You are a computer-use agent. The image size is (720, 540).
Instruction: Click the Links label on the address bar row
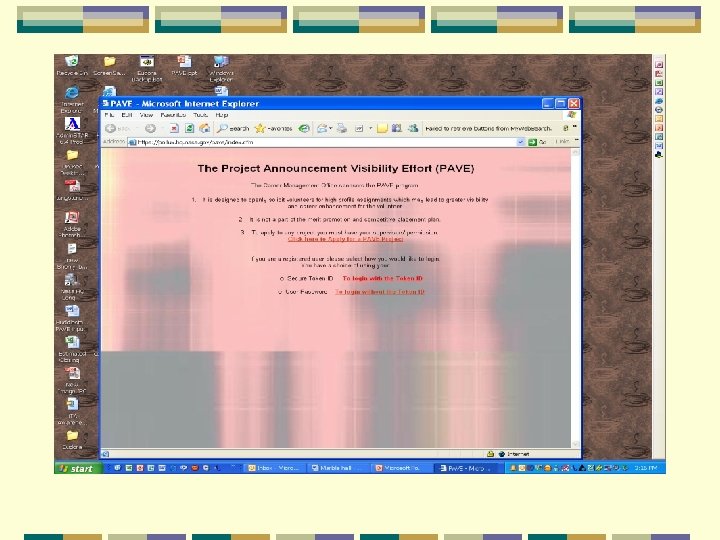[x=562, y=142]
